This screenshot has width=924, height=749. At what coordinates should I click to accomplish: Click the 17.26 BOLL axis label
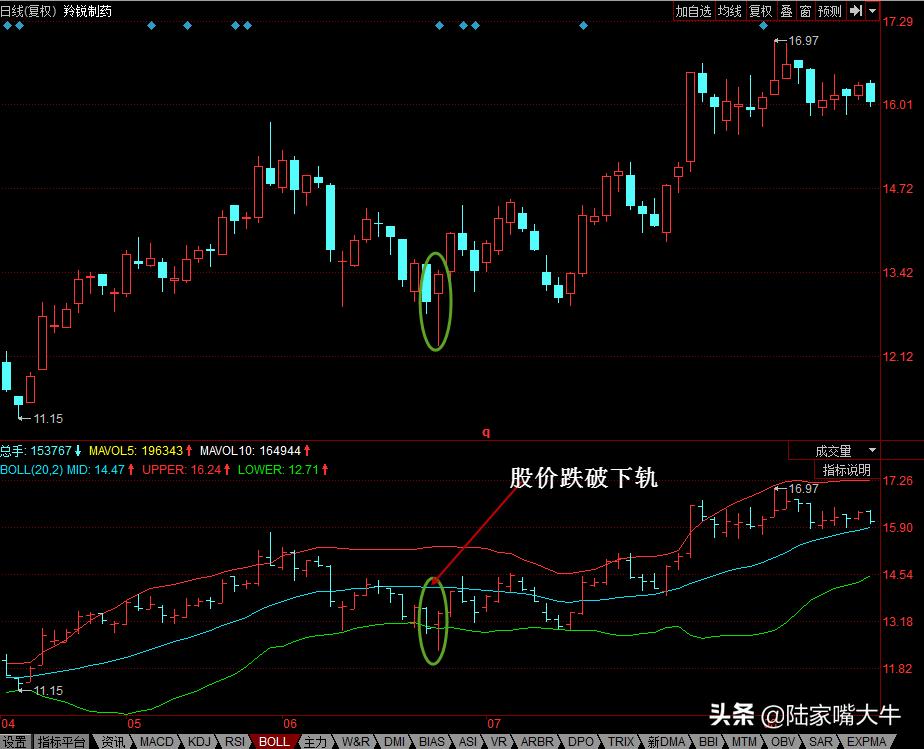tap(897, 481)
